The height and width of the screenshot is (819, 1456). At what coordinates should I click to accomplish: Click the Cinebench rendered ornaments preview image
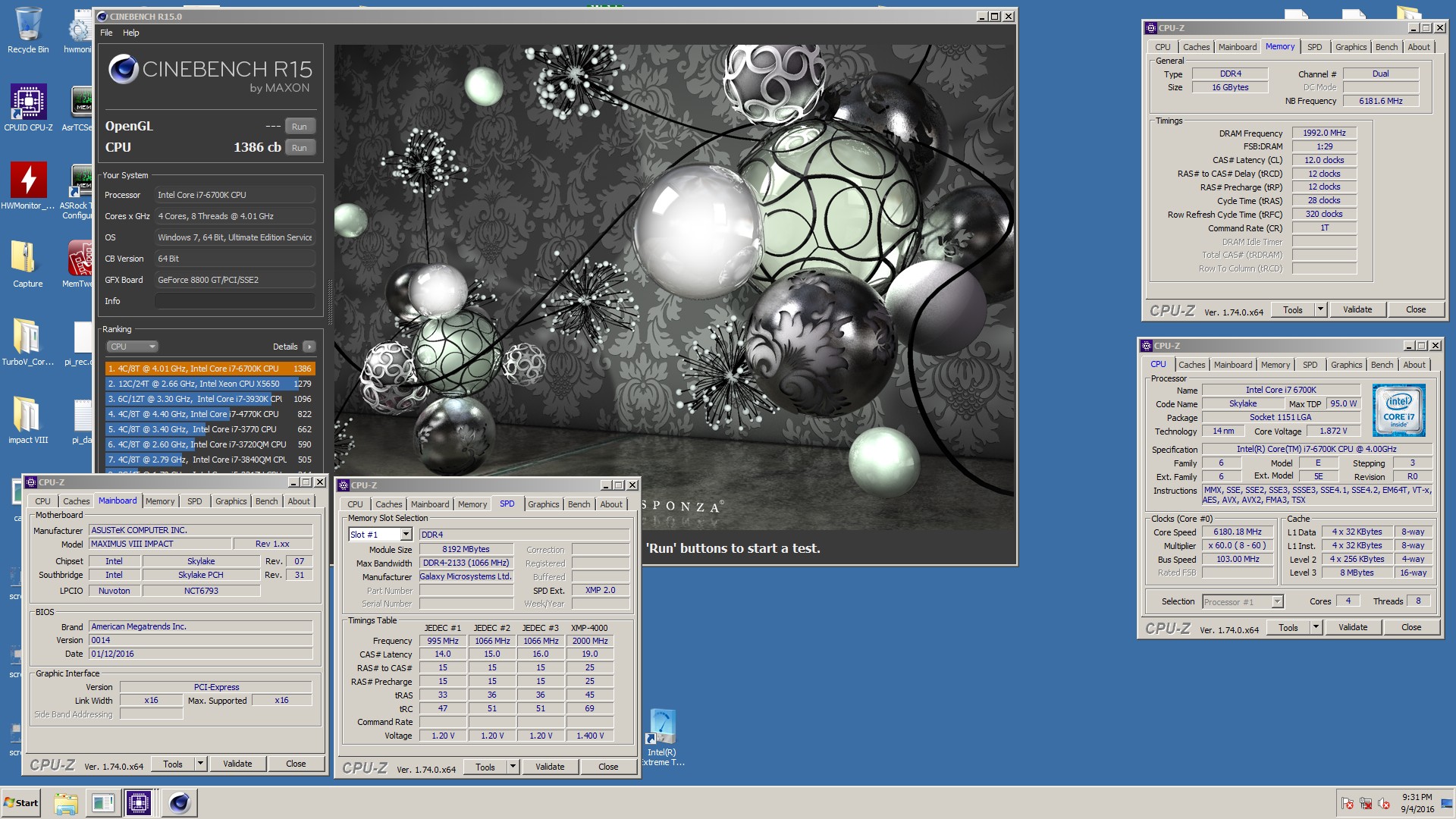click(674, 287)
